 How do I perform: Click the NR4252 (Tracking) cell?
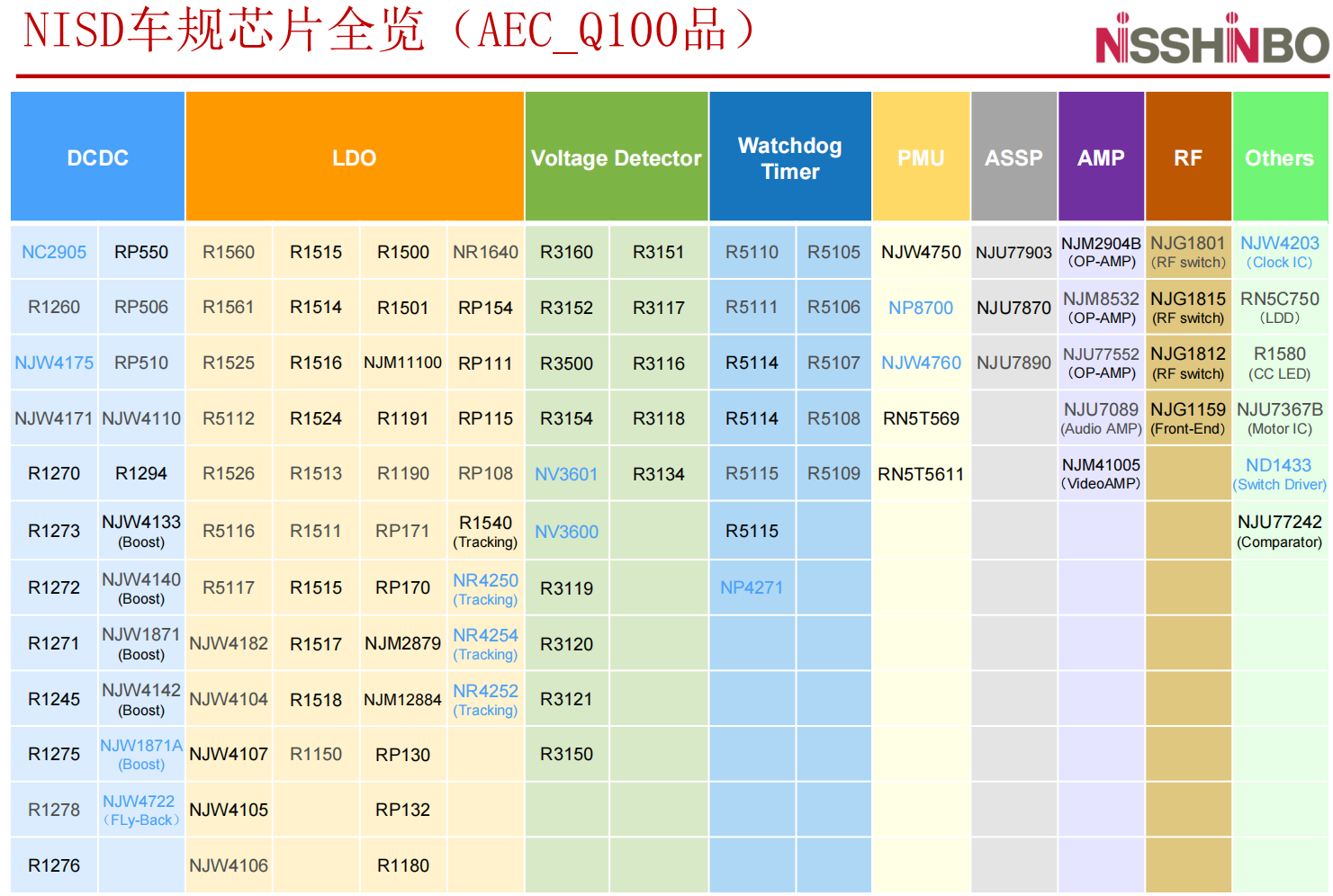point(486,699)
